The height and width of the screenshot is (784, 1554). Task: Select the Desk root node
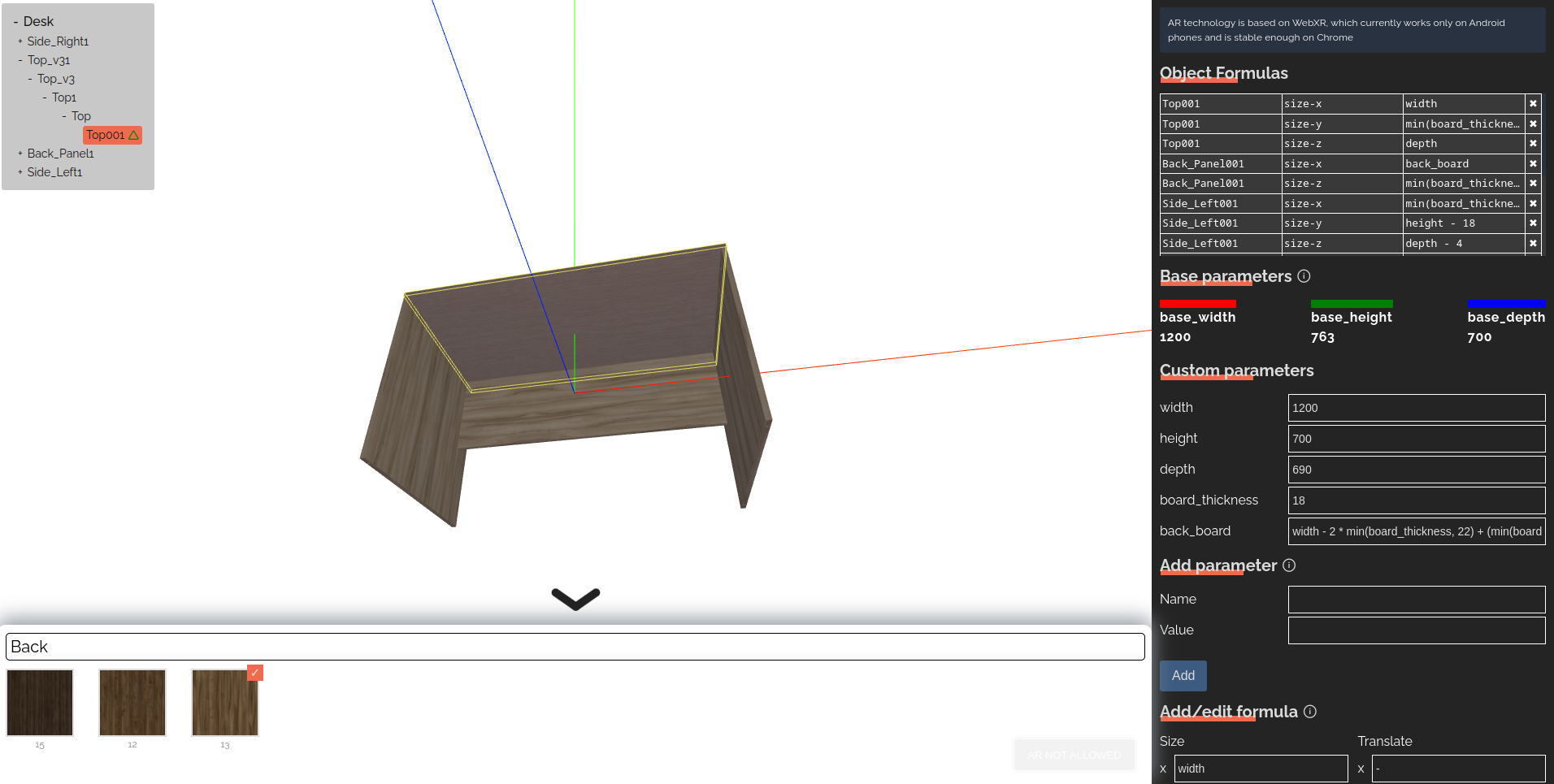point(38,22)
